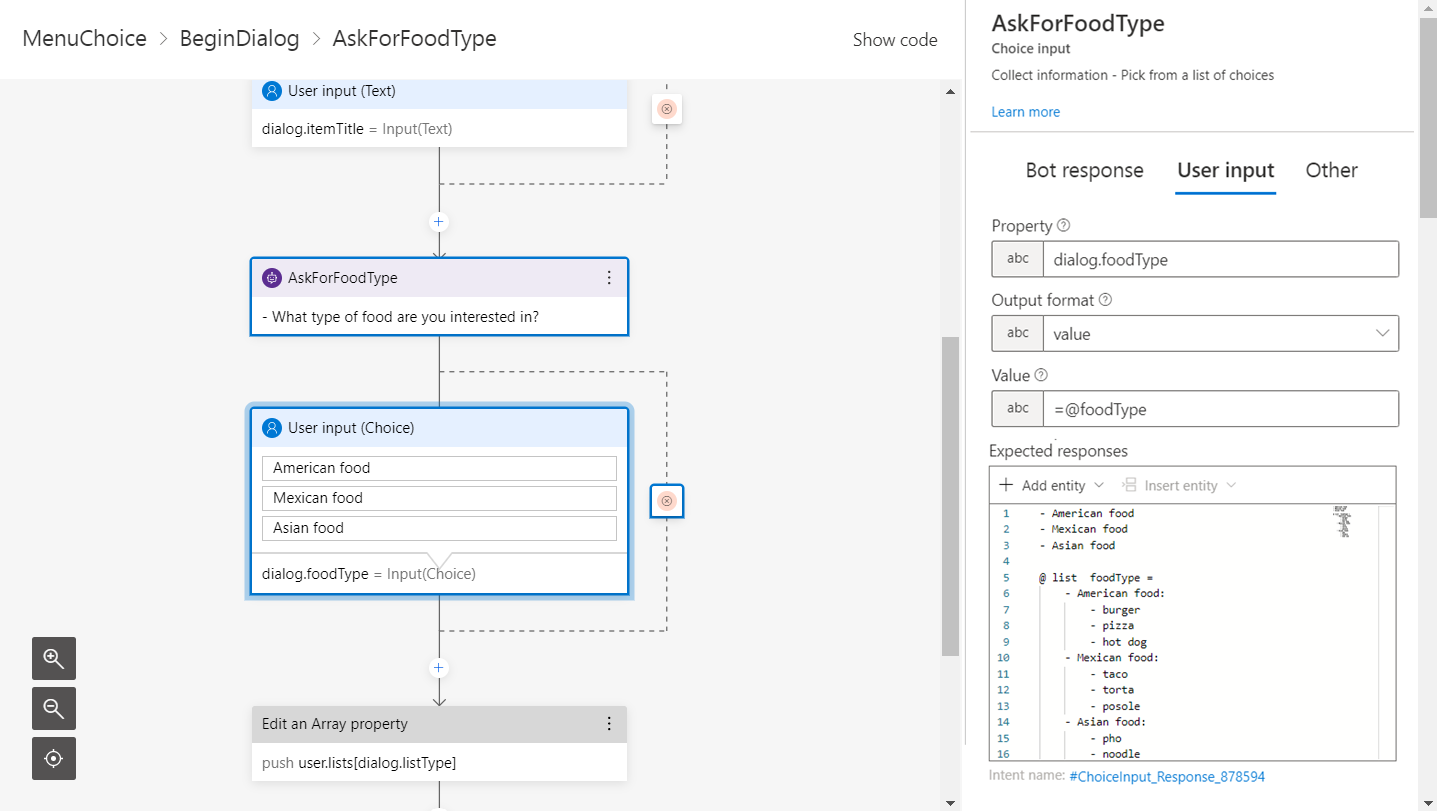Screen dimensions: 1437x811
Task: Open the Edit an Array property options menu
Action: (x=609, y=724)
